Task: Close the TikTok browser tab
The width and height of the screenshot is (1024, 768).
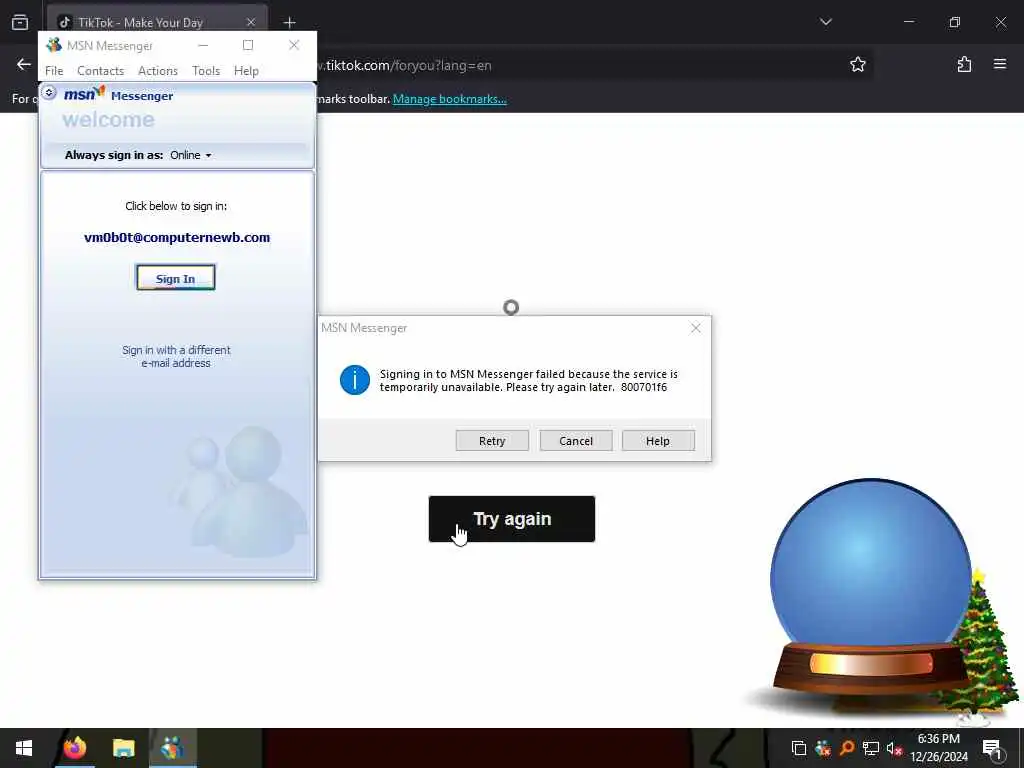Action: tap(251, 22)
